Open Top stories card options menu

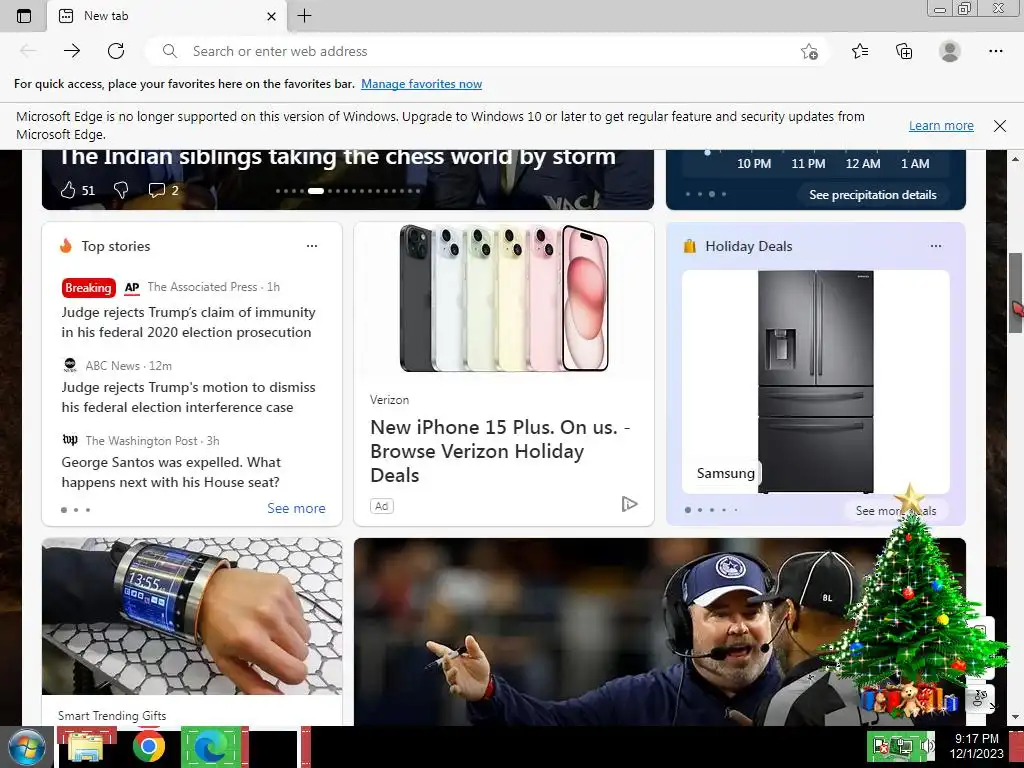[x=312, y=246]
